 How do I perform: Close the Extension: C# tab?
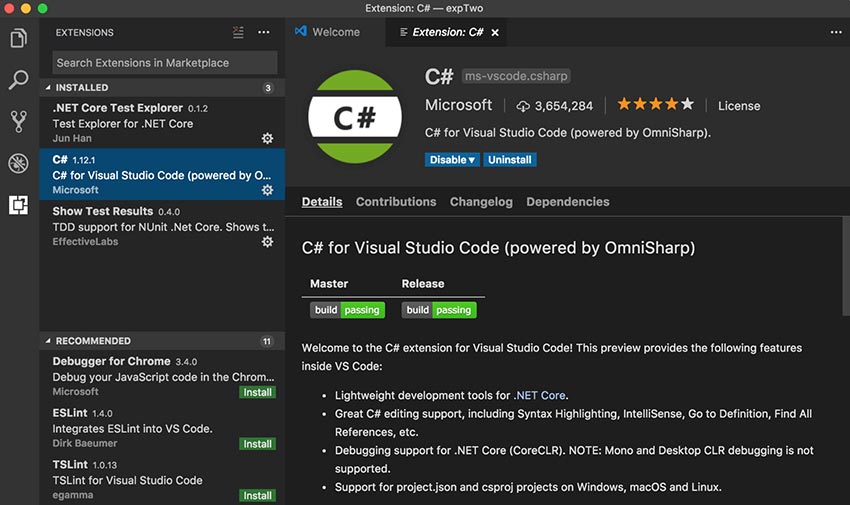point(495,33)
